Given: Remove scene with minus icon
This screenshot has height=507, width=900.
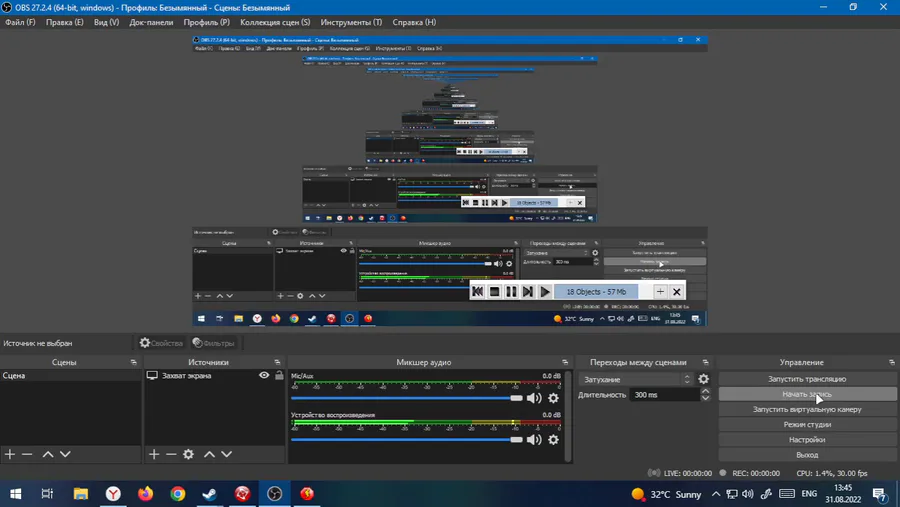Looking at the screenshot, I should tap(27, 454).
